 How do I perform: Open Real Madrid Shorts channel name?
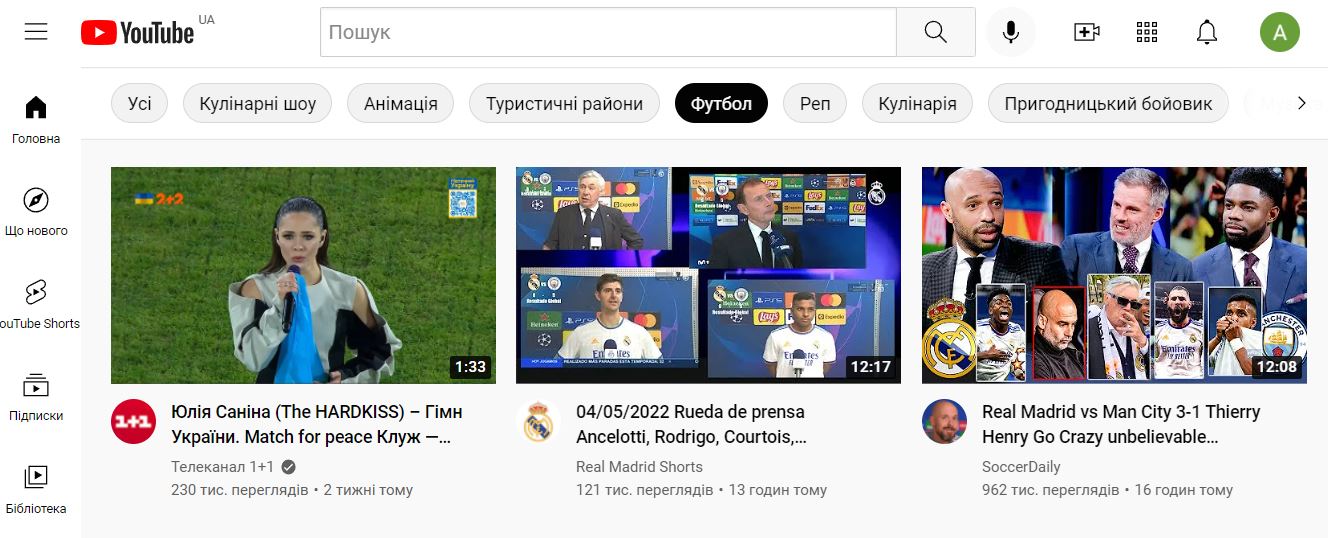pos(640,467)
